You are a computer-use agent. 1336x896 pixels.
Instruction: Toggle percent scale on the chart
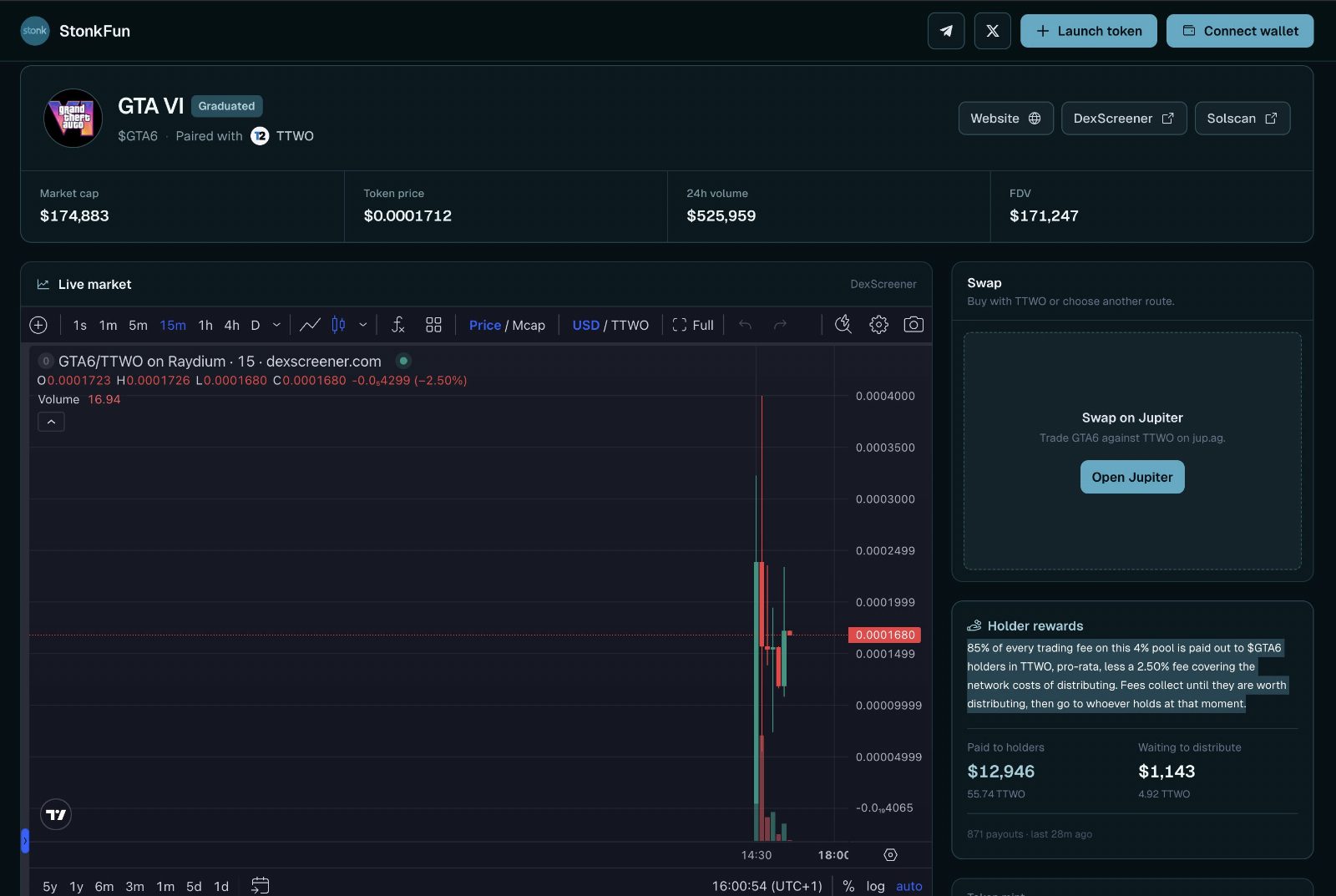pyautogui.click(x=848, y=886)
